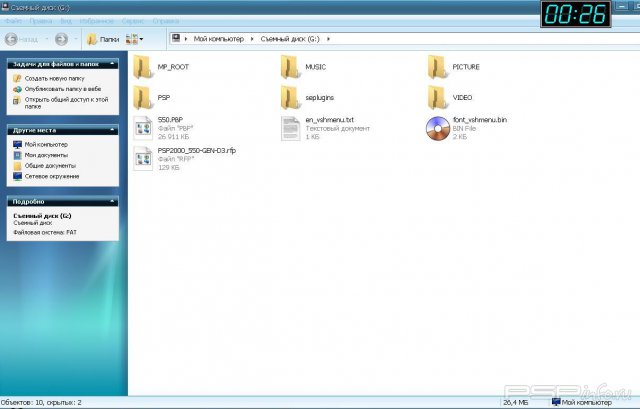The image size is (640, 409).
Task: Open Сетевое окружение from other places
Action: pyautogui.click(x=50, y=176)
